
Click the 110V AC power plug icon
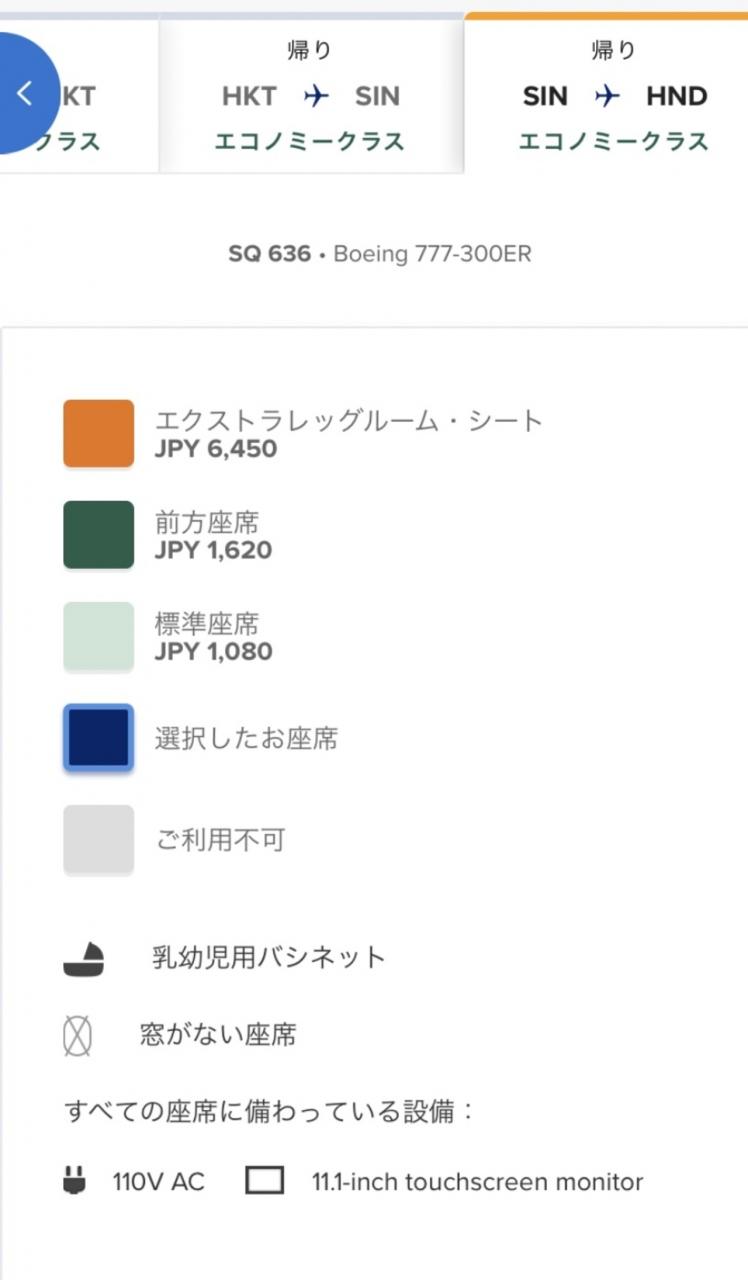click(74, 1182)
